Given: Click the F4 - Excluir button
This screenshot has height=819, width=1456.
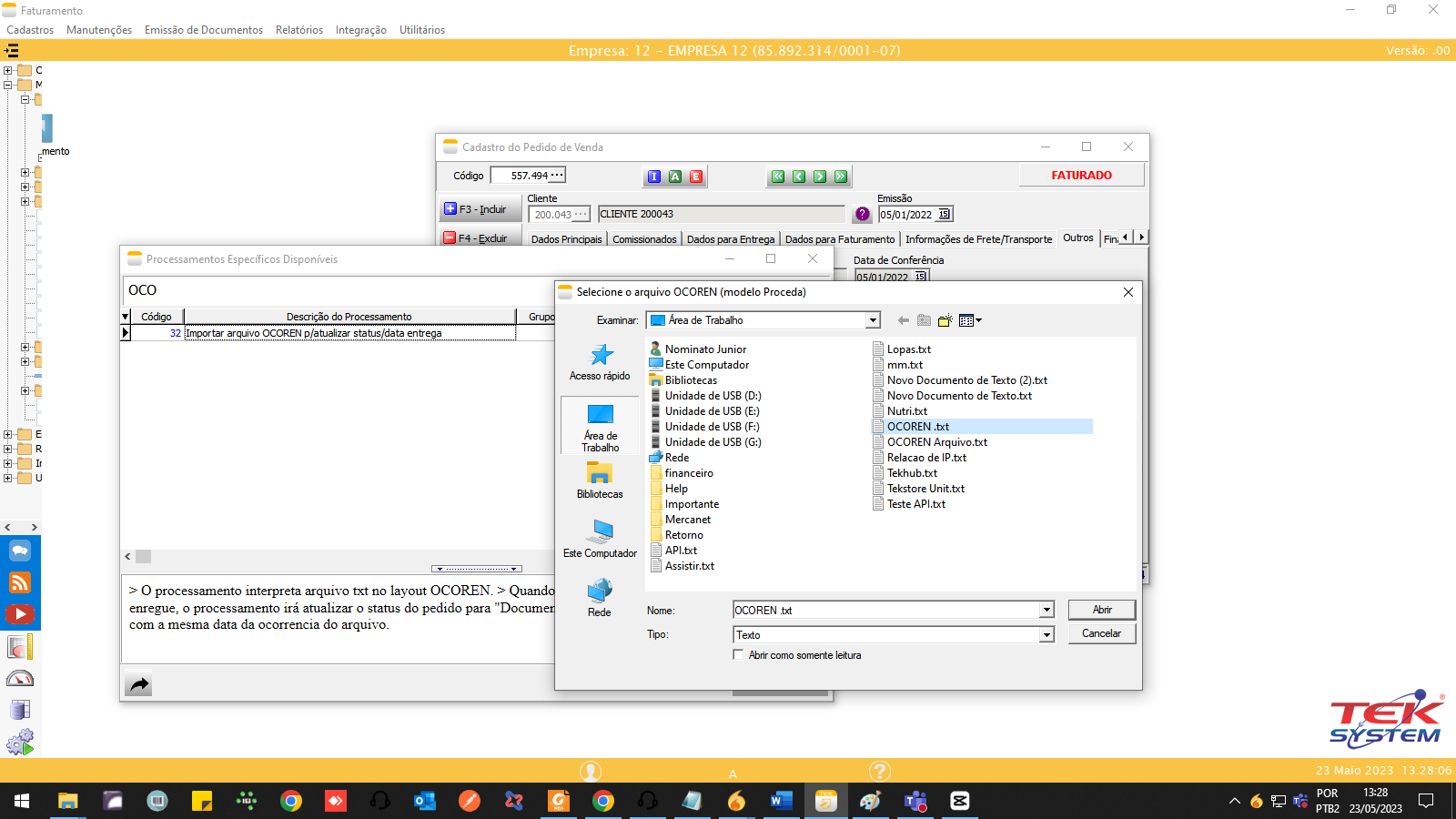Looking at the screenshot, I should pyautogui.click(x=481, y=238).
